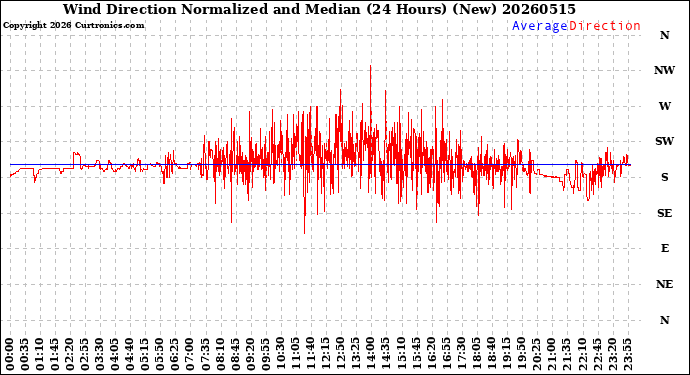
Task: Click the 21:00 time axis label
Action: [x=551, y=354]
